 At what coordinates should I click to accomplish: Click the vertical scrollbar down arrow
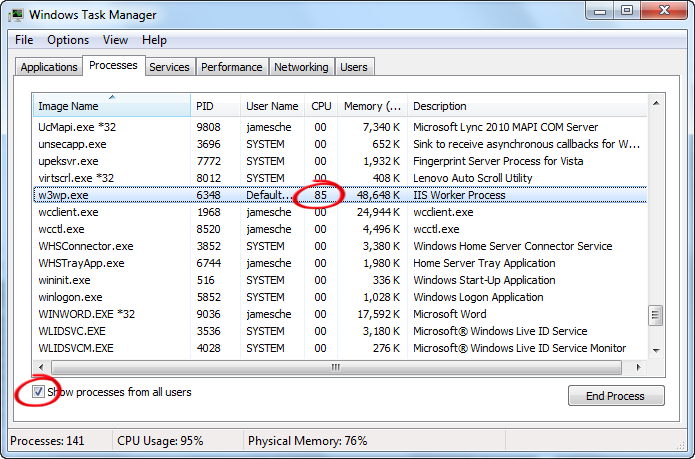656,350
